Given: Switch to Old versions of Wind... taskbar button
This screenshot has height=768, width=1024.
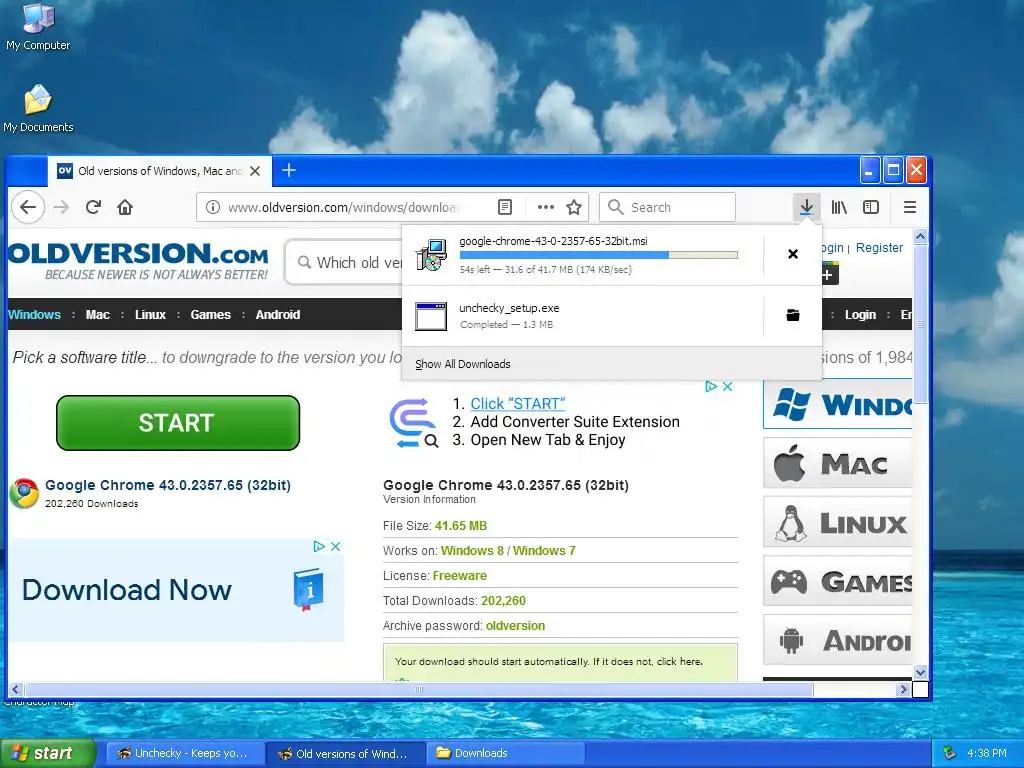Looking at the screenshot, I should pos(346,753).
